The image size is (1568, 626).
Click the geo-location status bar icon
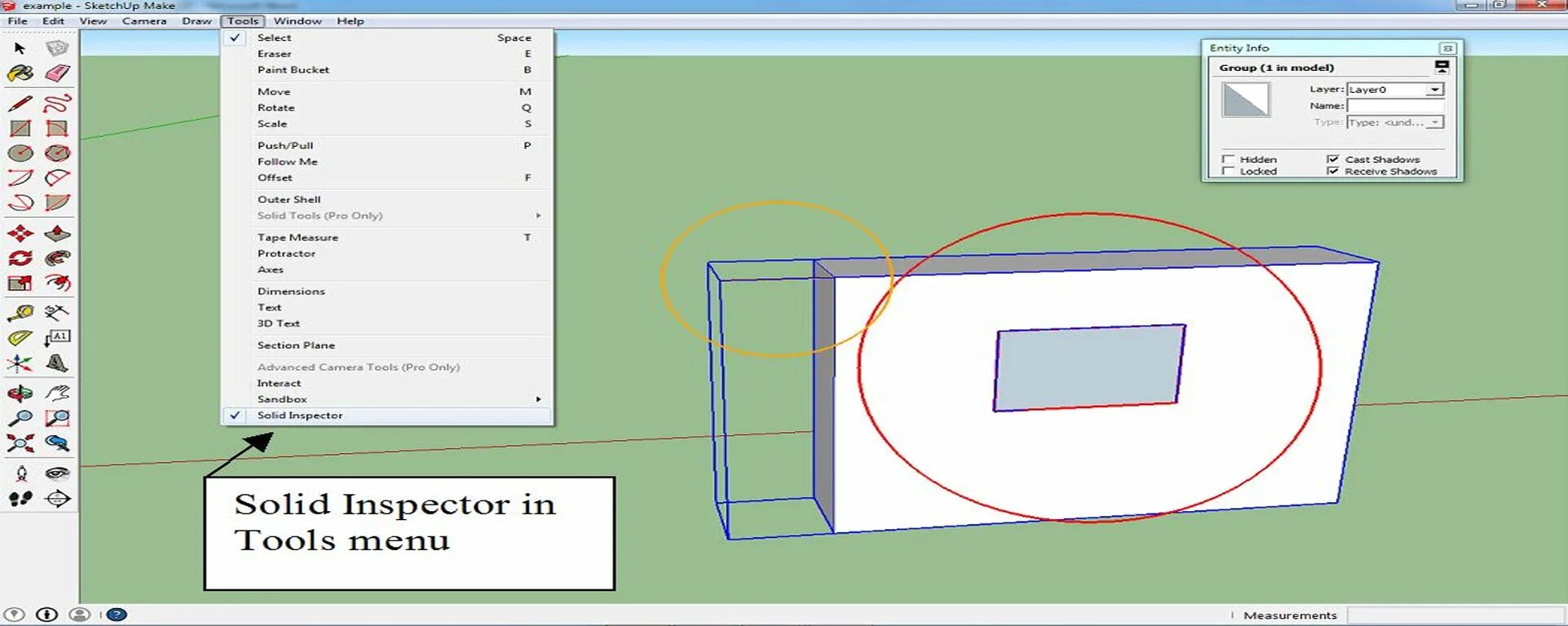point(15,615)
